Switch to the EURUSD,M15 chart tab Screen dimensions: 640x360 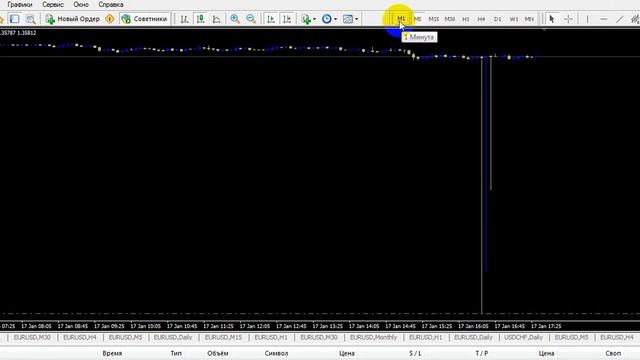tap(223, 338)
